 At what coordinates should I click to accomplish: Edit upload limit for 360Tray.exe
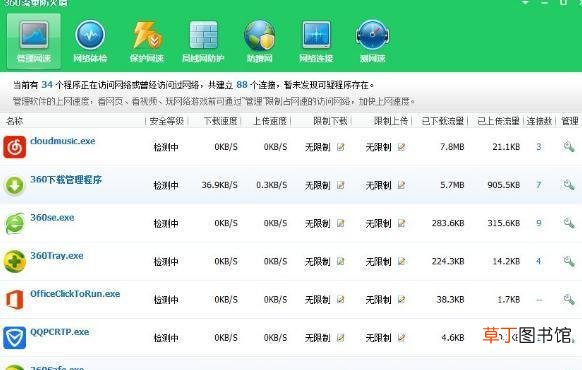[401, 261]
